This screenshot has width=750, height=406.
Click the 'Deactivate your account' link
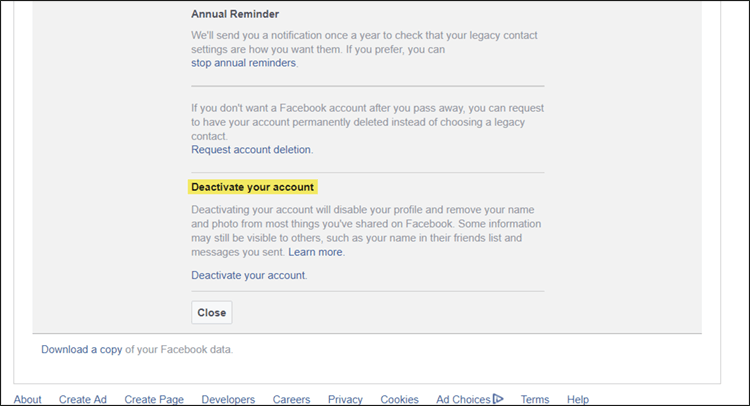(x=248, y=275)
